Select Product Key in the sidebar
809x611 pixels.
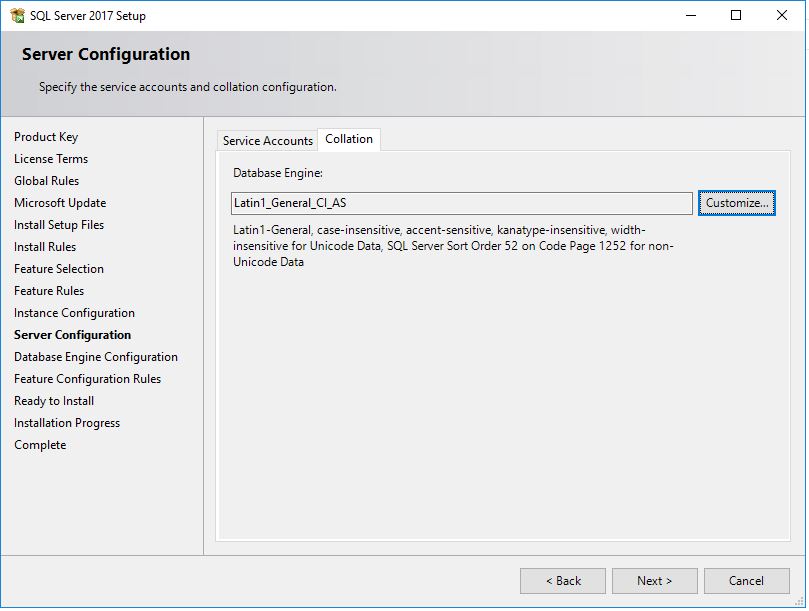pos(45,136)
